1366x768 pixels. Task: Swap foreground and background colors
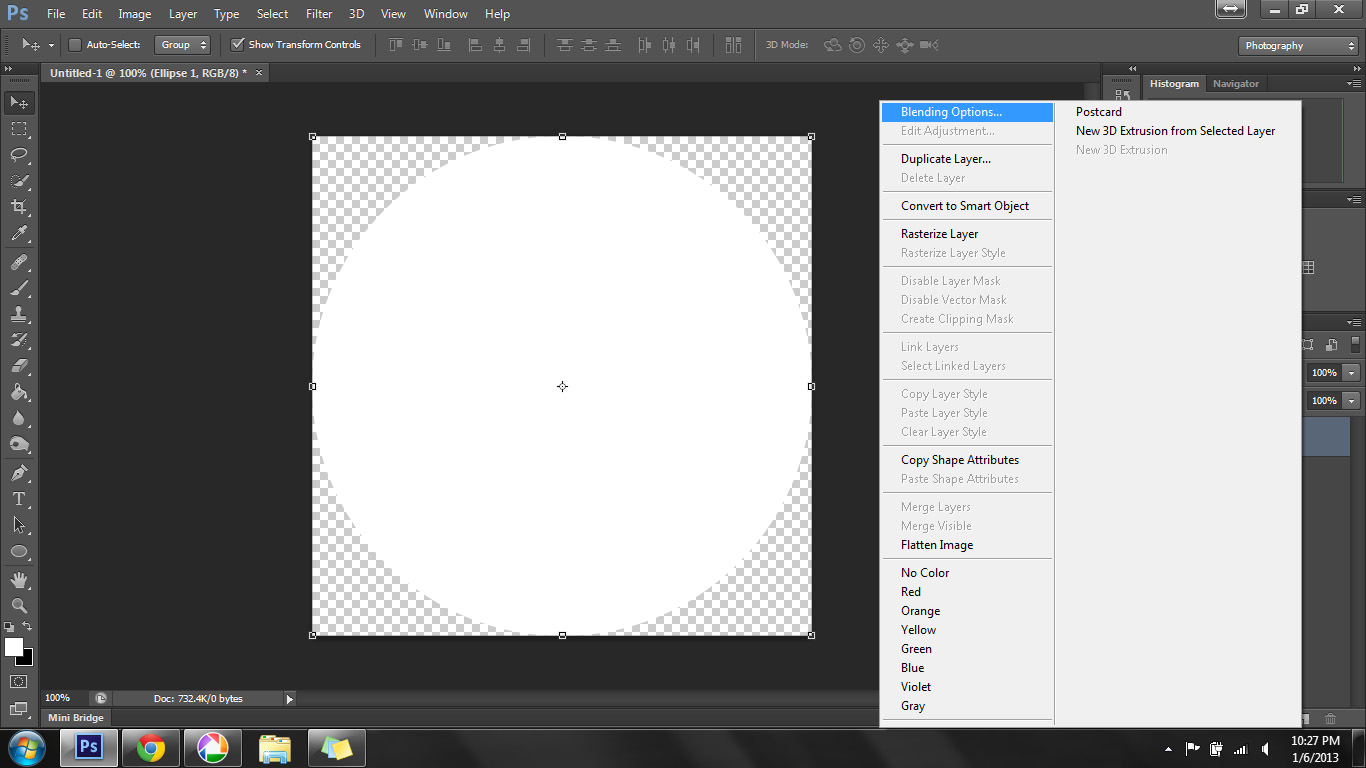(x=28, y=627)
